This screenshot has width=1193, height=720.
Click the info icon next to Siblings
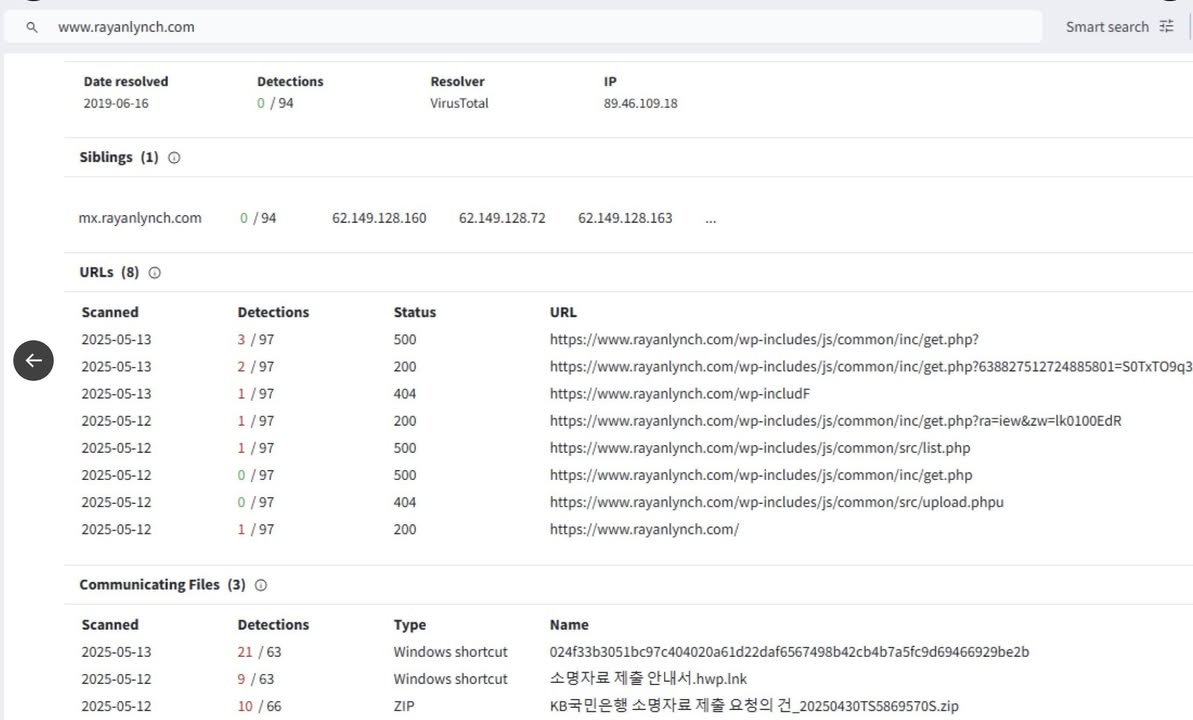coord(173,157)
